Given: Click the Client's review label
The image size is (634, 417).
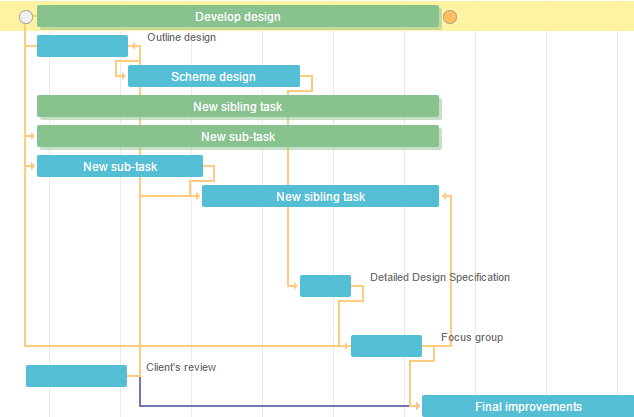Looking at the screenshot, I should pos(181,367).
